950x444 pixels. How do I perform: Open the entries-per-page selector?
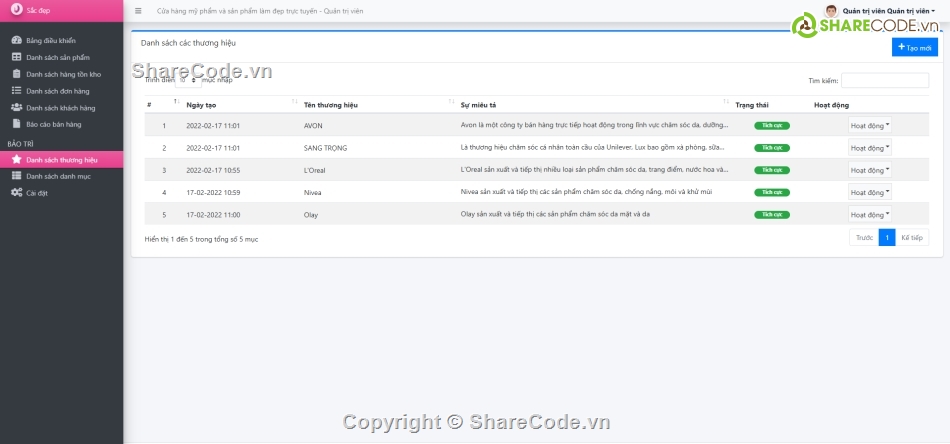(x=187, y=80)
